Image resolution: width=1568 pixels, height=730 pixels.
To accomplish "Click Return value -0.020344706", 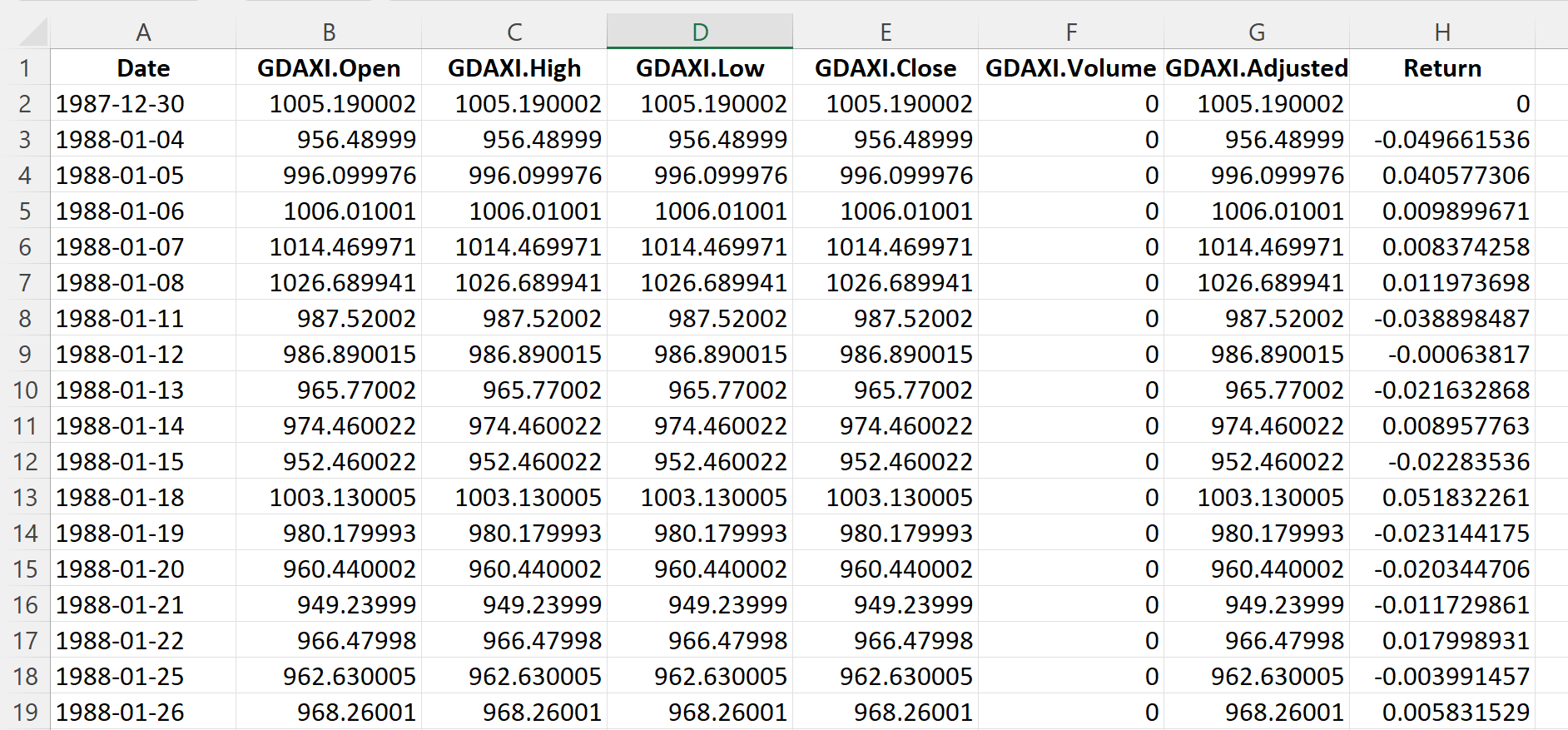I will [x=1442, y=569].
